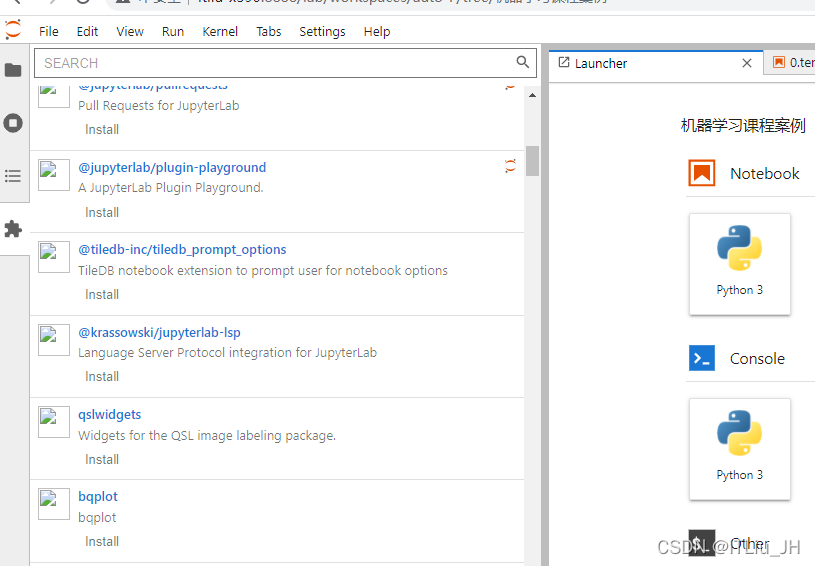Install the bqplot extension
Screen dimensions: 815x566
pos(102,542)
